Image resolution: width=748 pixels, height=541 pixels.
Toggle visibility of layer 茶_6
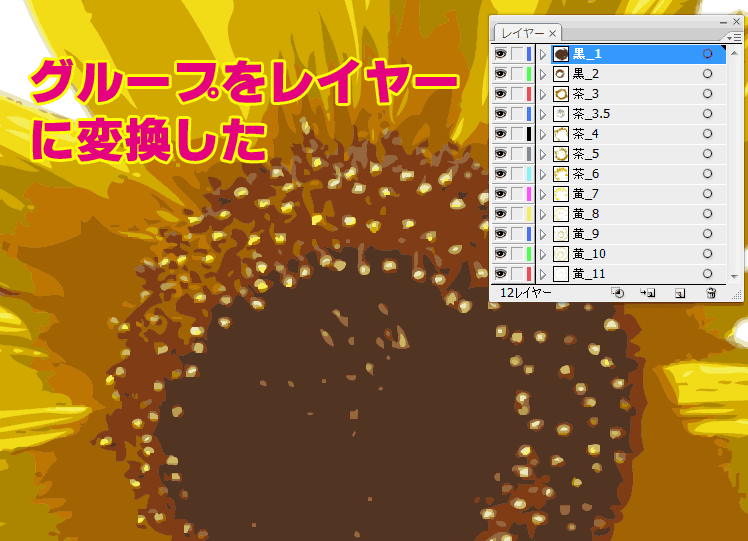pos(500,174)
